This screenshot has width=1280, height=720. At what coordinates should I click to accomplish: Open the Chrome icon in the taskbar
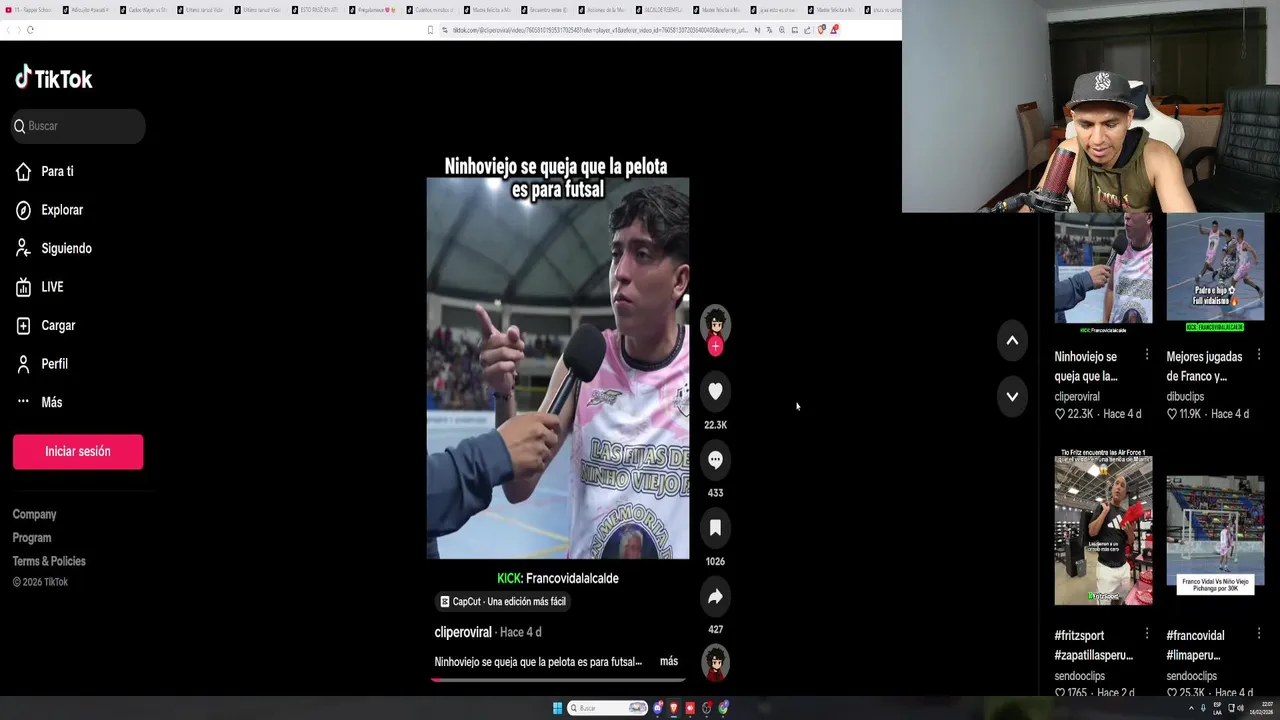coord(723,708)
